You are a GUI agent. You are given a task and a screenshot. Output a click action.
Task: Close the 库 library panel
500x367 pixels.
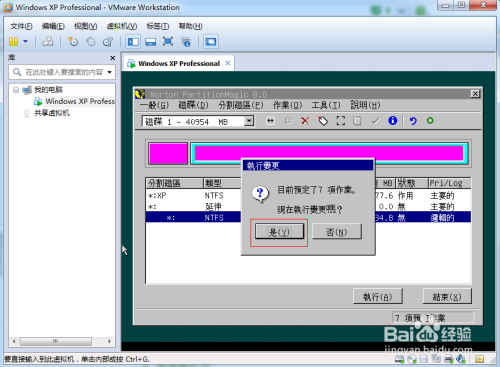point(113,58)
